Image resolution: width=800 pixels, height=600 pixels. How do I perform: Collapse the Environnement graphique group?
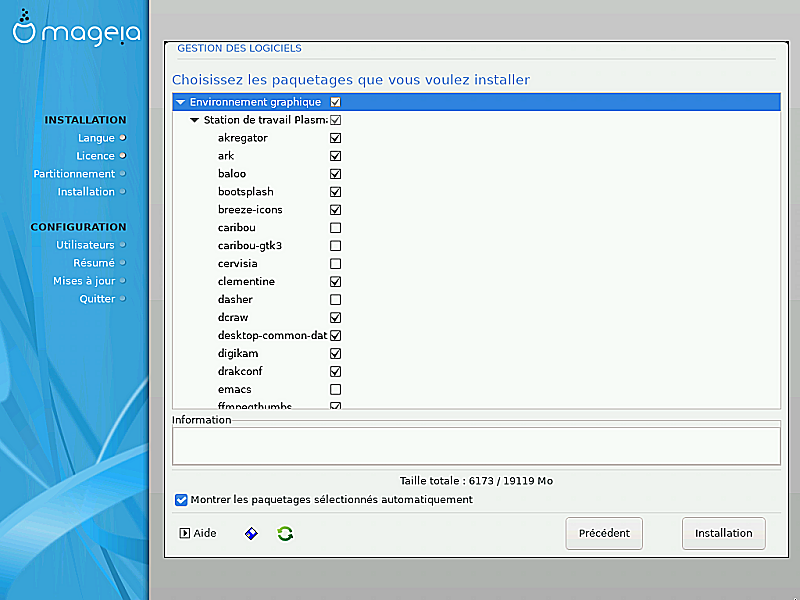click(180, 102)
